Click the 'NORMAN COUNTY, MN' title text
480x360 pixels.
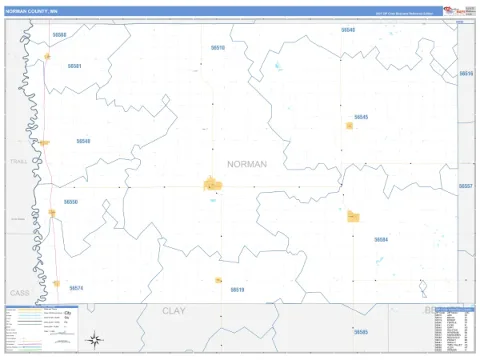(x=31, y=11)
